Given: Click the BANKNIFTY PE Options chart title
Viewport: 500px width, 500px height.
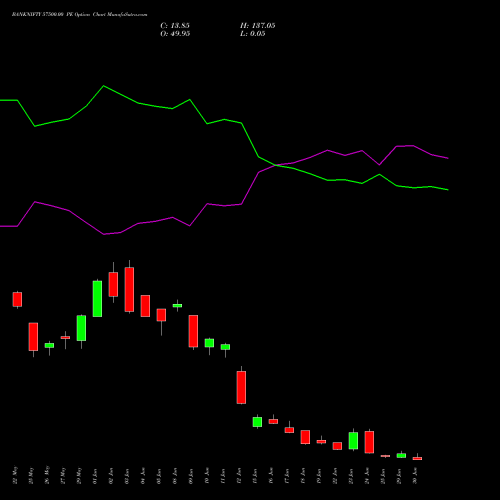Looking at the screenshot, I should click(x=79, y=15).
